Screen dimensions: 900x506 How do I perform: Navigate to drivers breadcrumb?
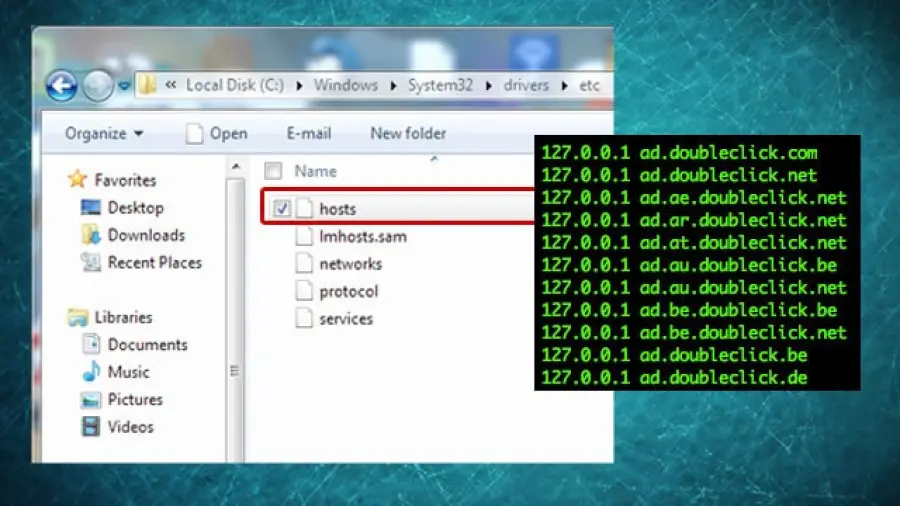pyautogui.click(x=526, y=85)
